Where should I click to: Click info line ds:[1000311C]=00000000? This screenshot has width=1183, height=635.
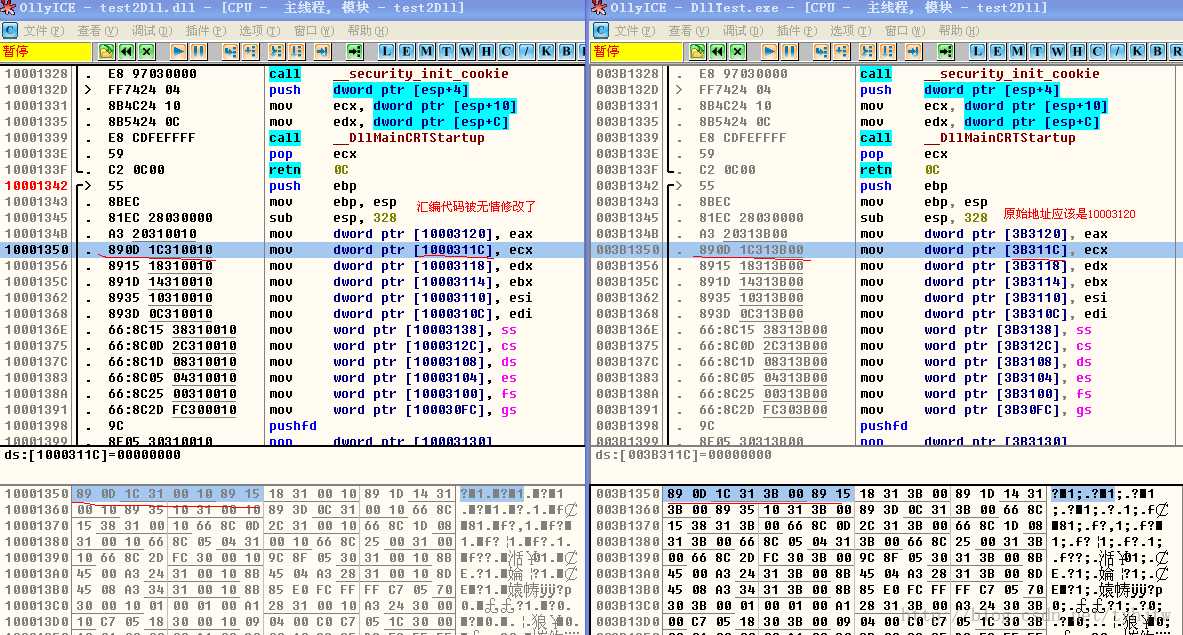tap(93, 455)
